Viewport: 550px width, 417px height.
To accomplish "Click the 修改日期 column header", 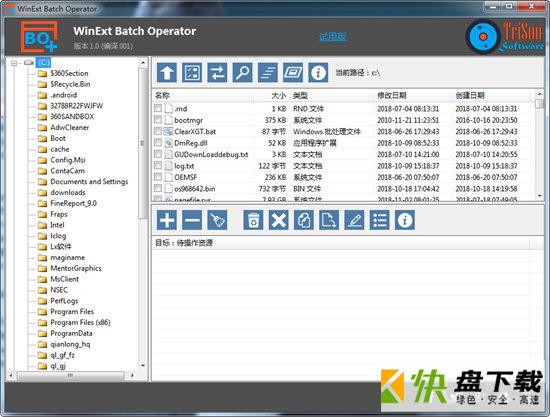I will click(392, 95).
